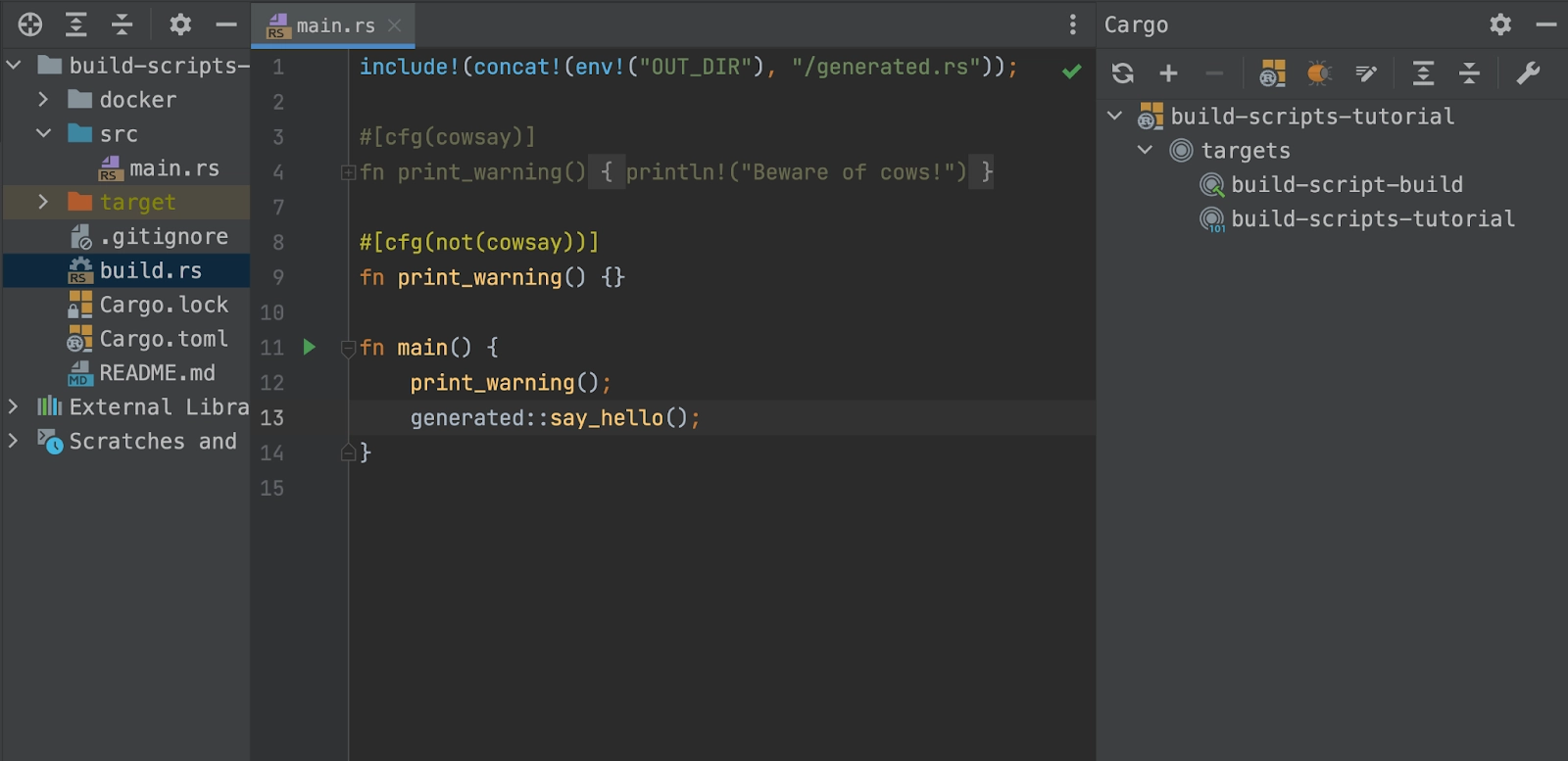
Task: Expand the target folder
Action: (43, 202)
